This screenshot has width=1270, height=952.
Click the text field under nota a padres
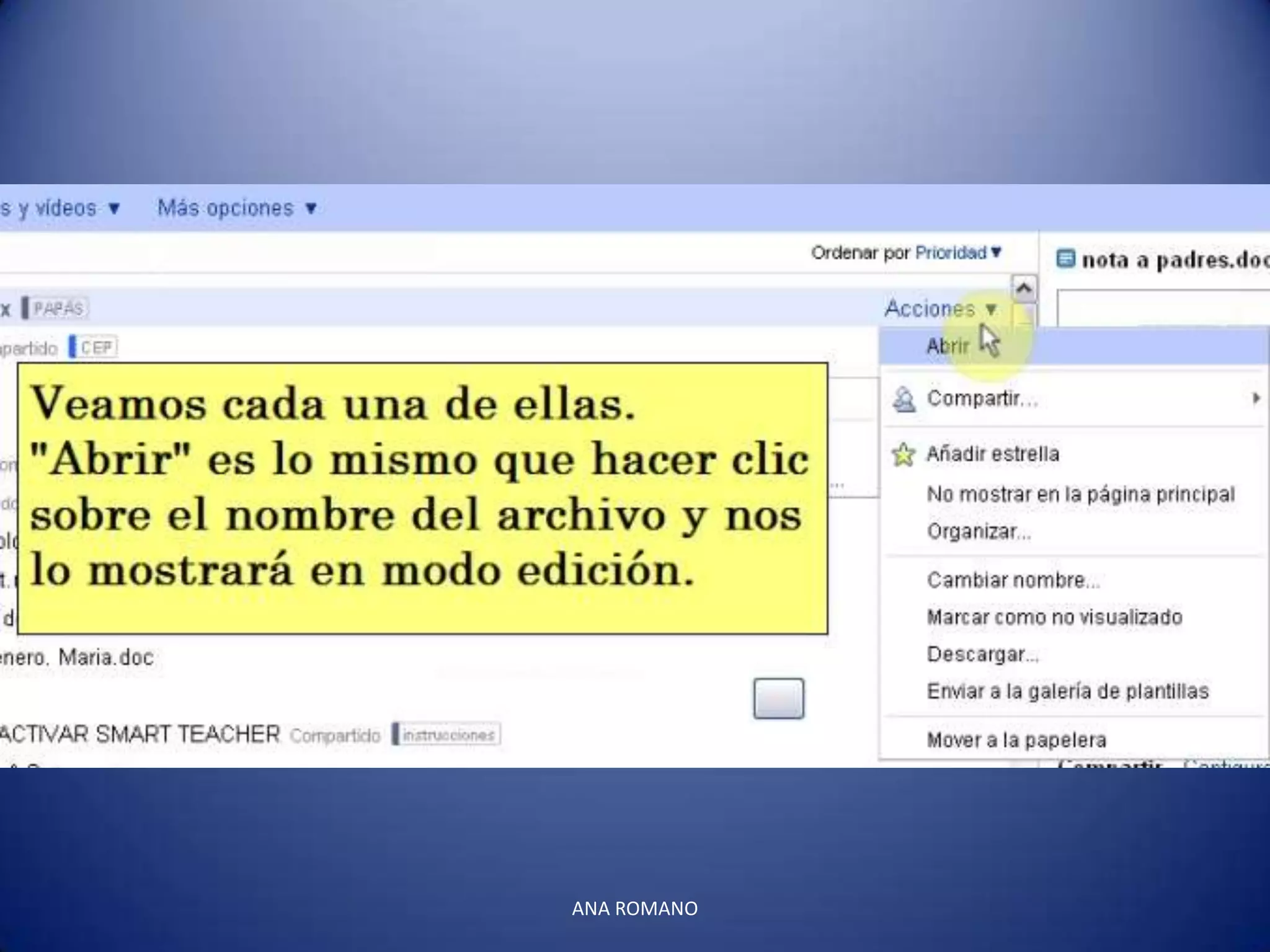[1163, 308]
